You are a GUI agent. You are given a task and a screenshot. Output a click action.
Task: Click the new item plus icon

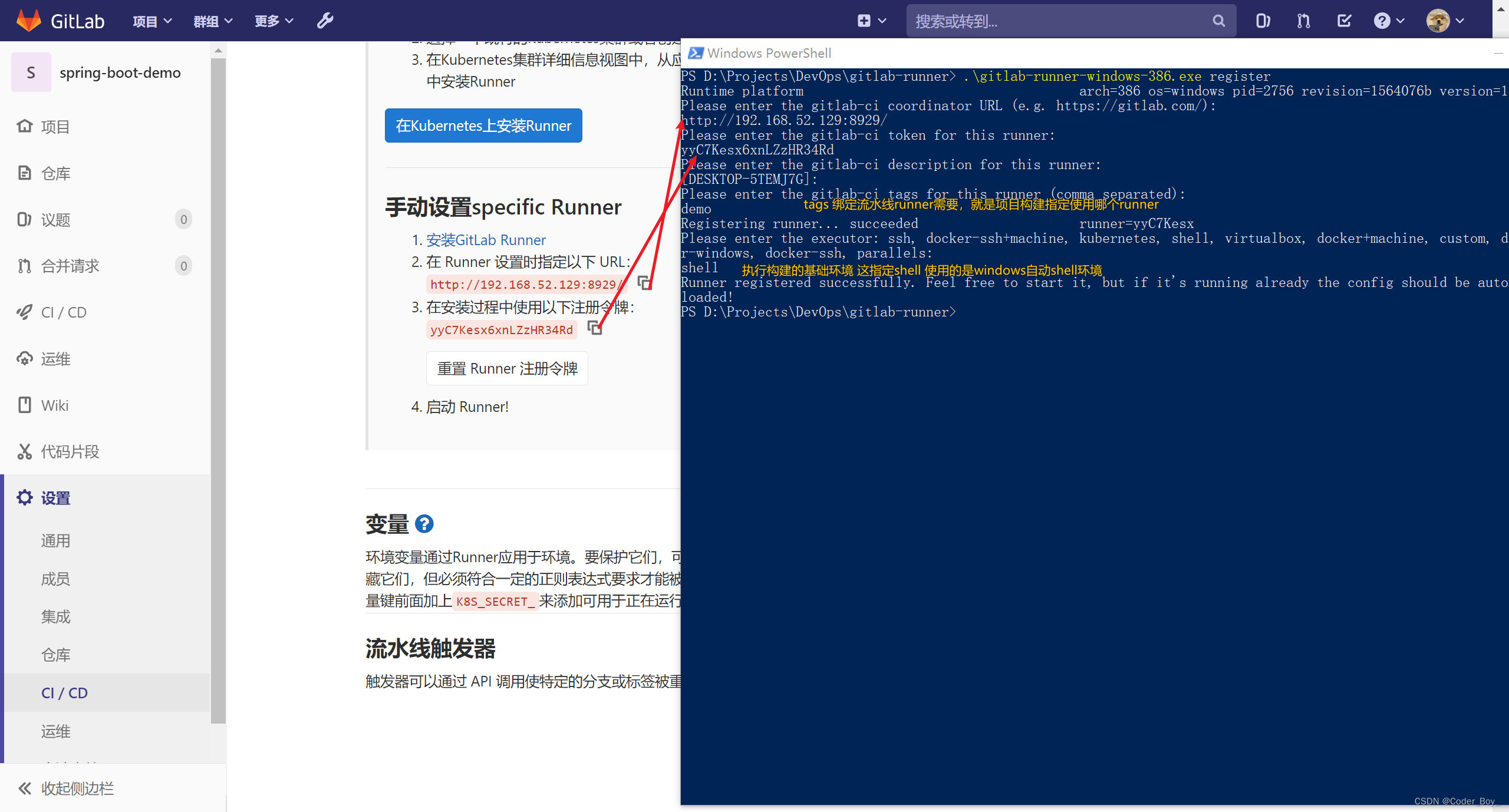[x=864, y=21]
